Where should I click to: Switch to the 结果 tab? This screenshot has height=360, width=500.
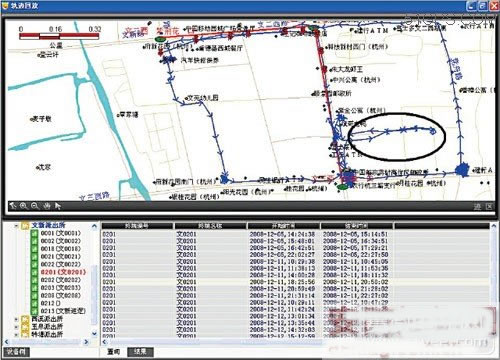coord(140,351)
